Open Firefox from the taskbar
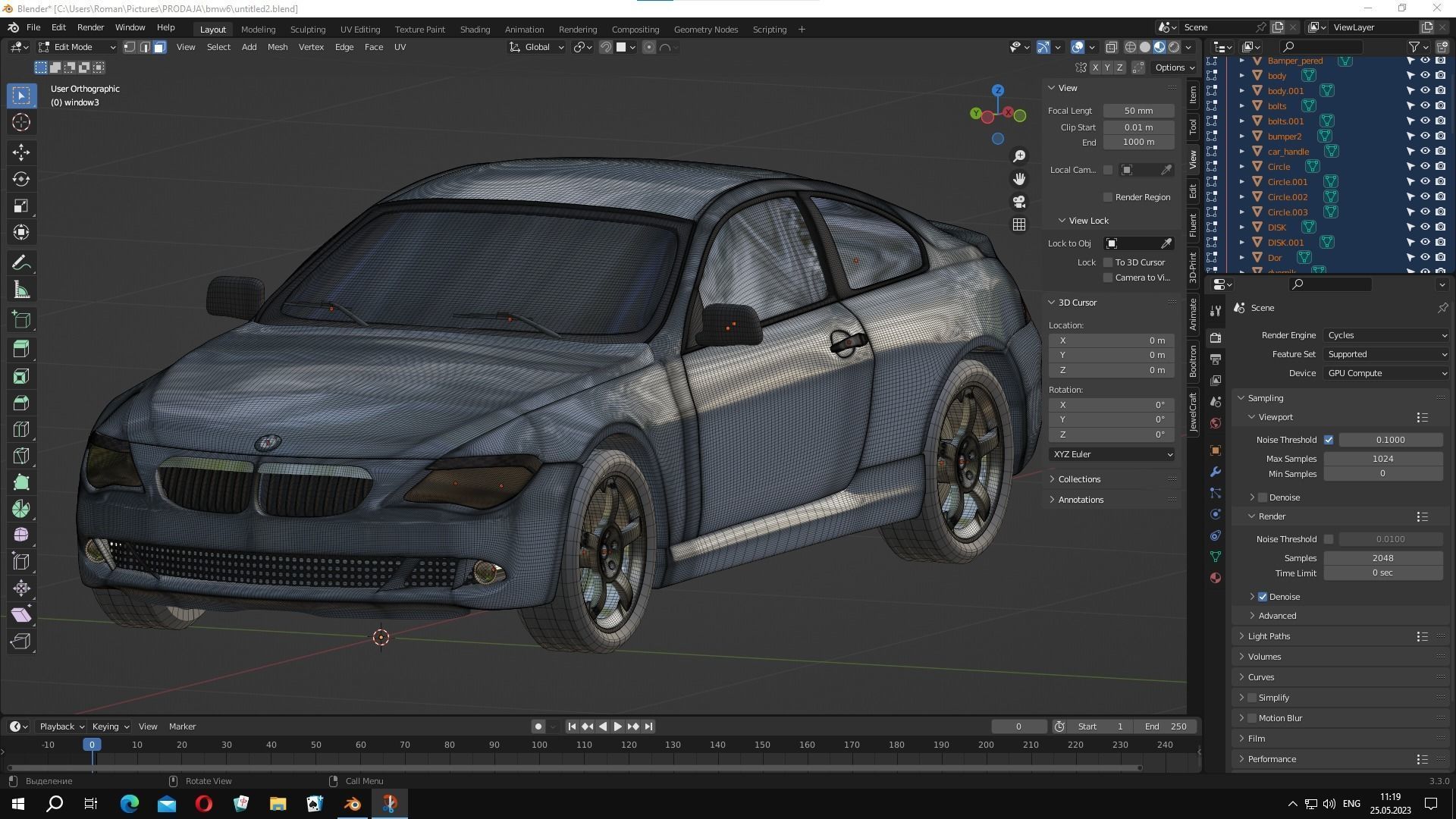This screenshot has height=819, width=1456. [130, 803]
